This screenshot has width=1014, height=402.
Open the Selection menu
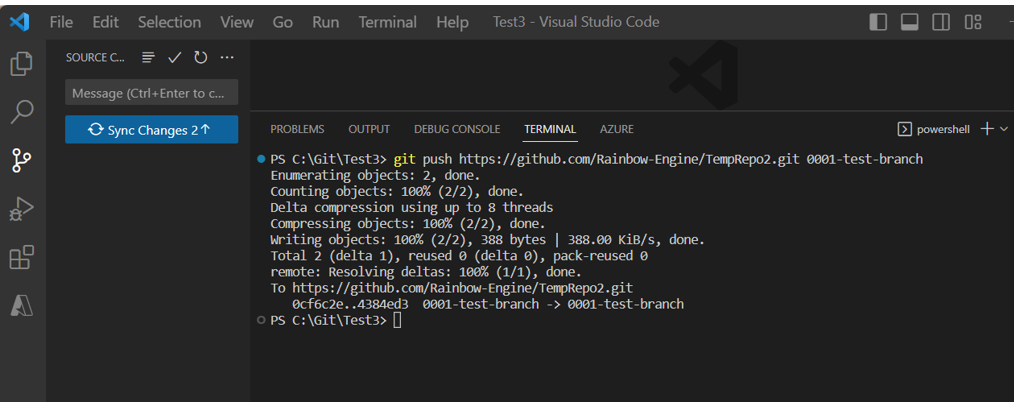click(x=169, y=22)
